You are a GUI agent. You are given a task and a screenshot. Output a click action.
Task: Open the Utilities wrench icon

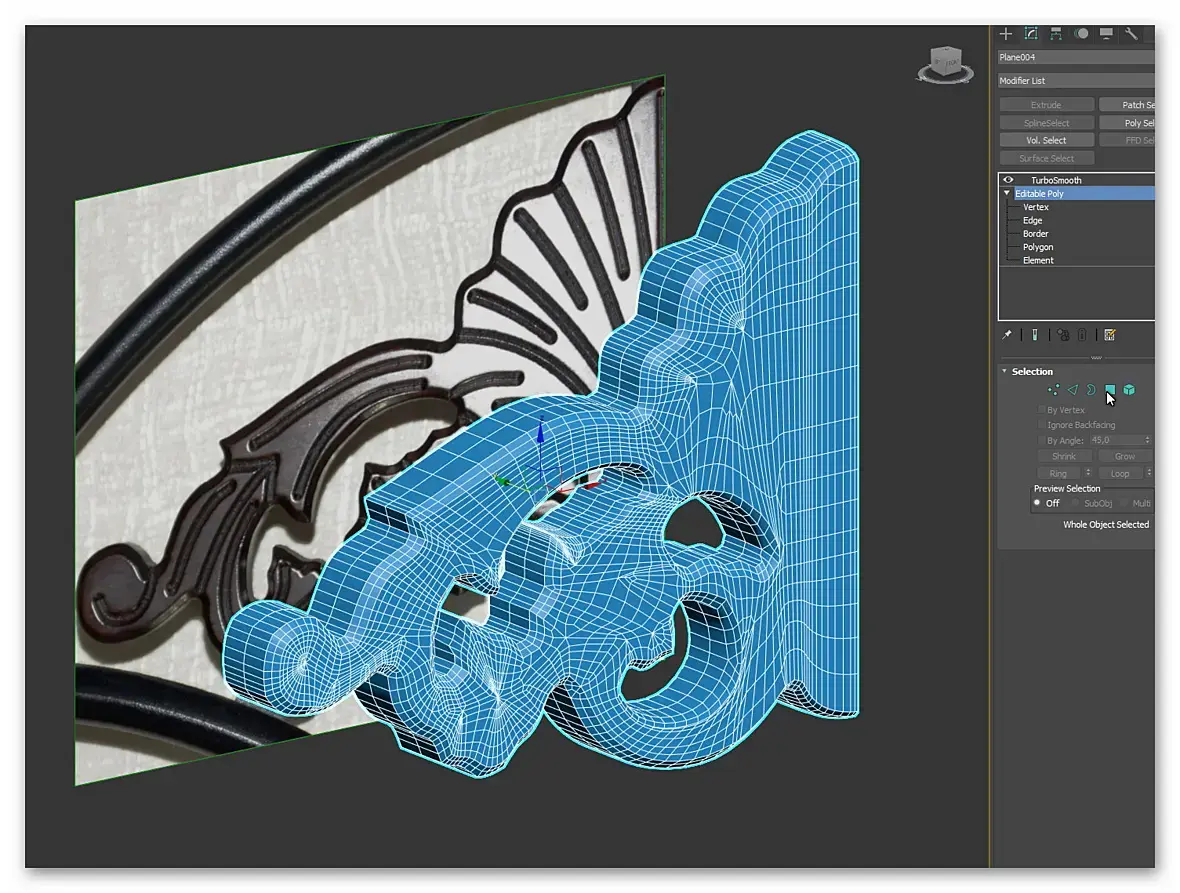[1131, 34]
